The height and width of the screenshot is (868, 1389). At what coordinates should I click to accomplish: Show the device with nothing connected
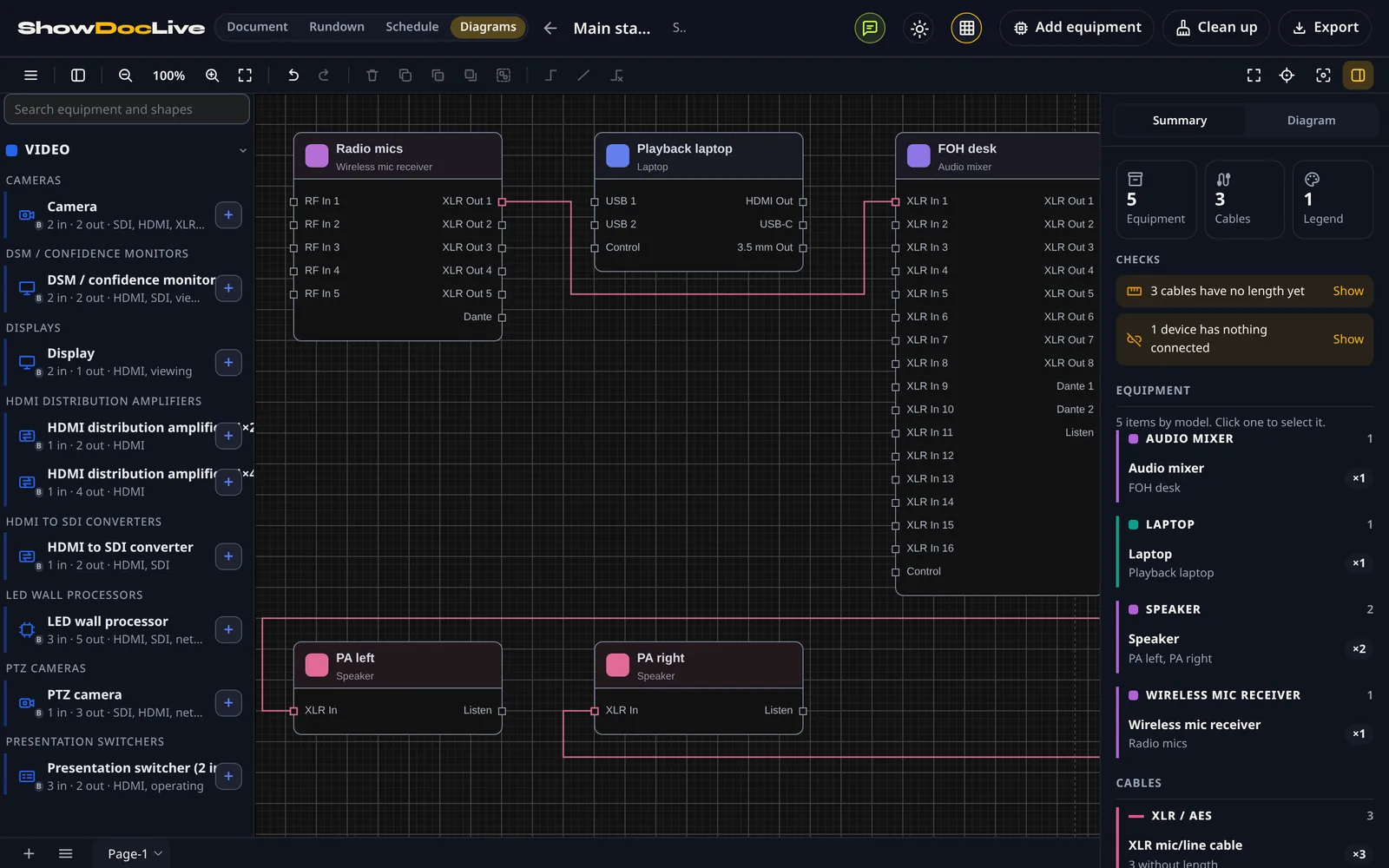(x=1347, y=339)
